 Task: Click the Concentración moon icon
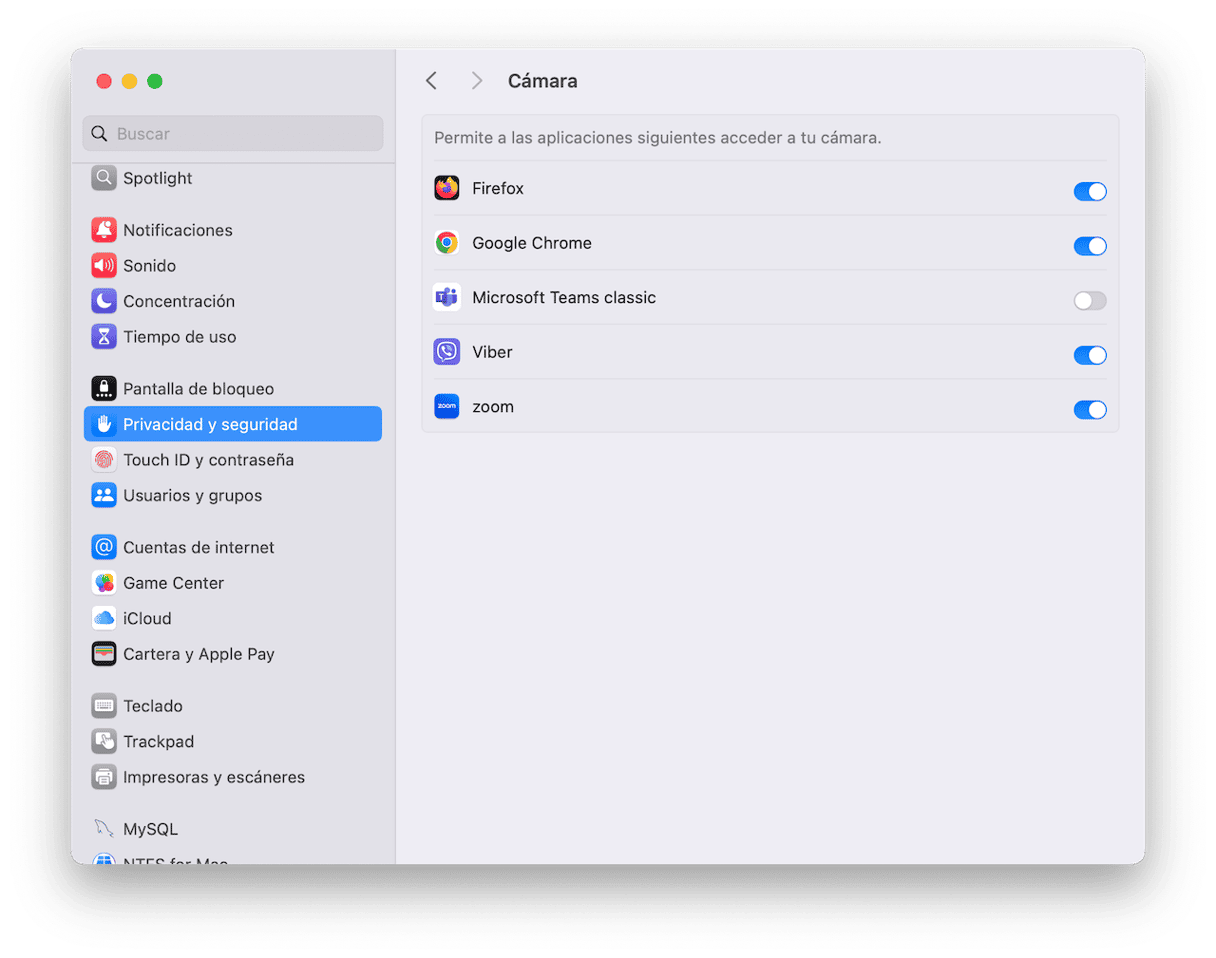click(x=104, y=301)
